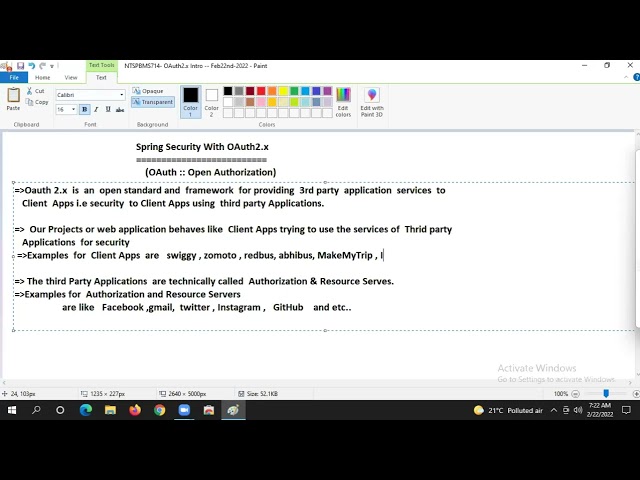
Task: Switch to the View ribbon tab
Action: (71, 77)
